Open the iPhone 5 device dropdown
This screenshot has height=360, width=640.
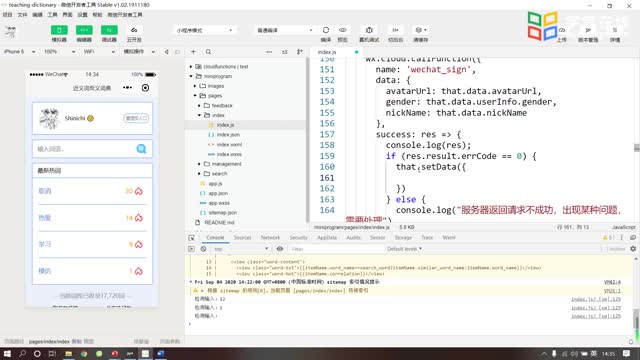pos(19,52)
